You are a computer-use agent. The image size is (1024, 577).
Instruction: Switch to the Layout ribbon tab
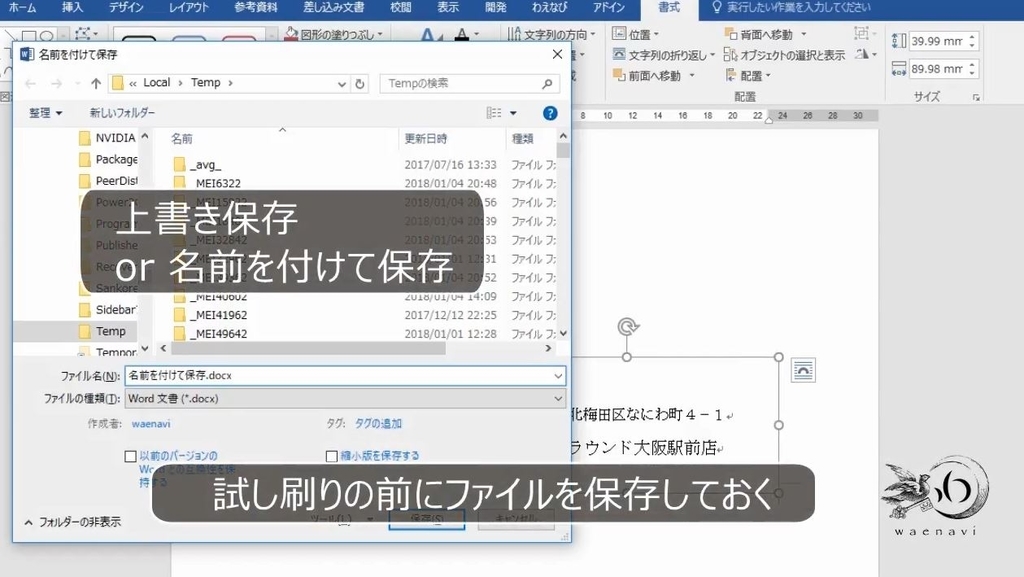click(x=189, y=7)
